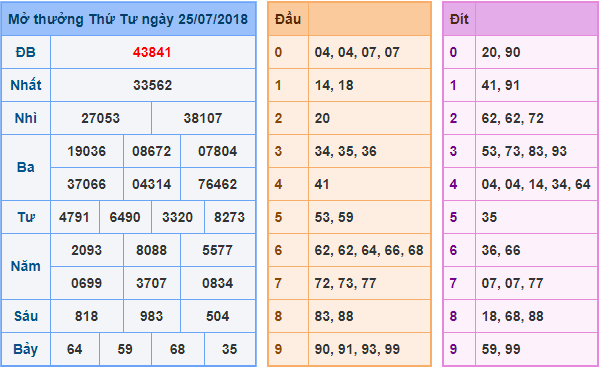600x367 pixels.
Task: Click Tư prize number 8273
Action: tap(229, 217)
